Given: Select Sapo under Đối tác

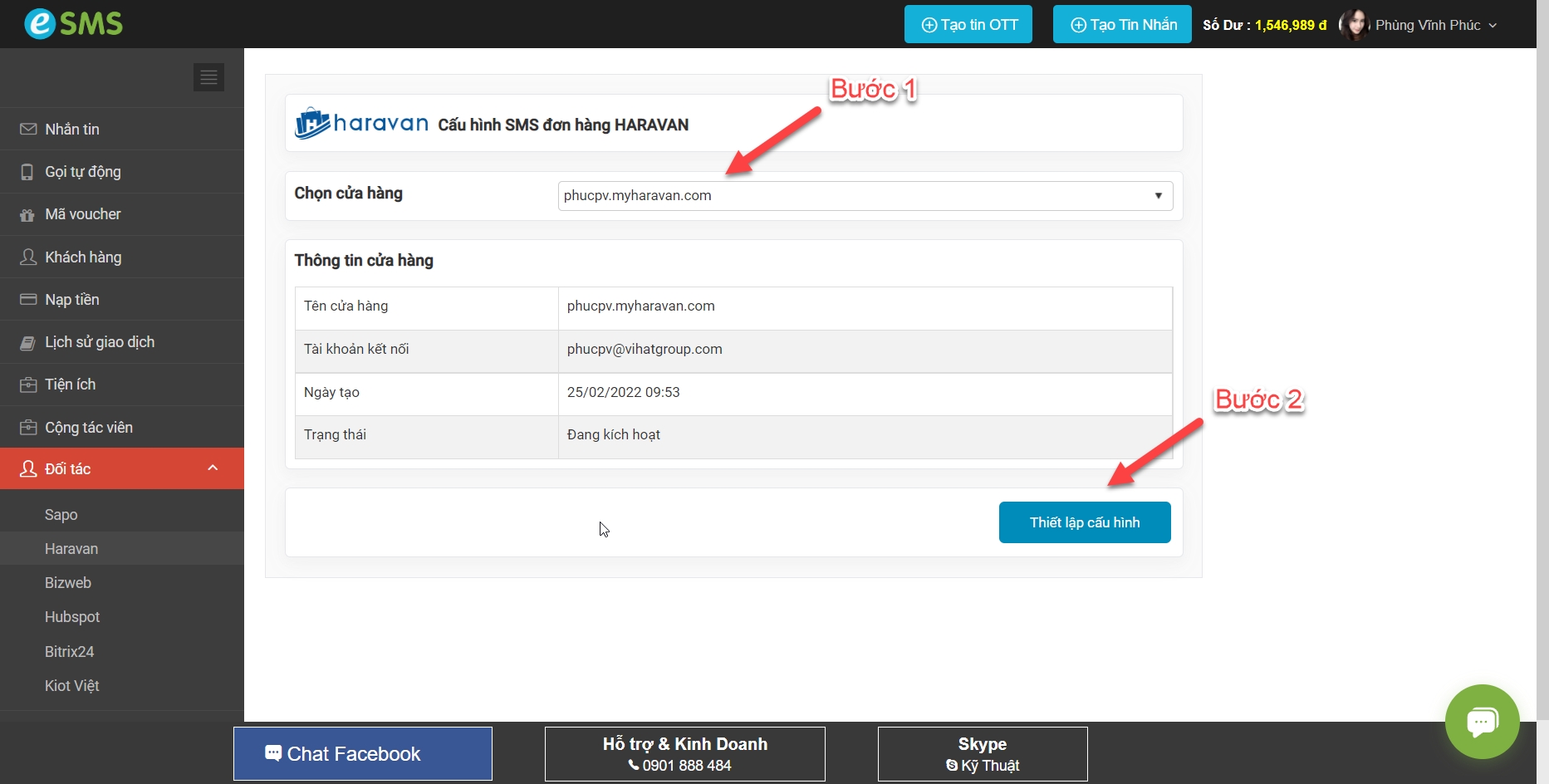Looking at the screenshot, I should pyautogui.click(x=61, y=515).
